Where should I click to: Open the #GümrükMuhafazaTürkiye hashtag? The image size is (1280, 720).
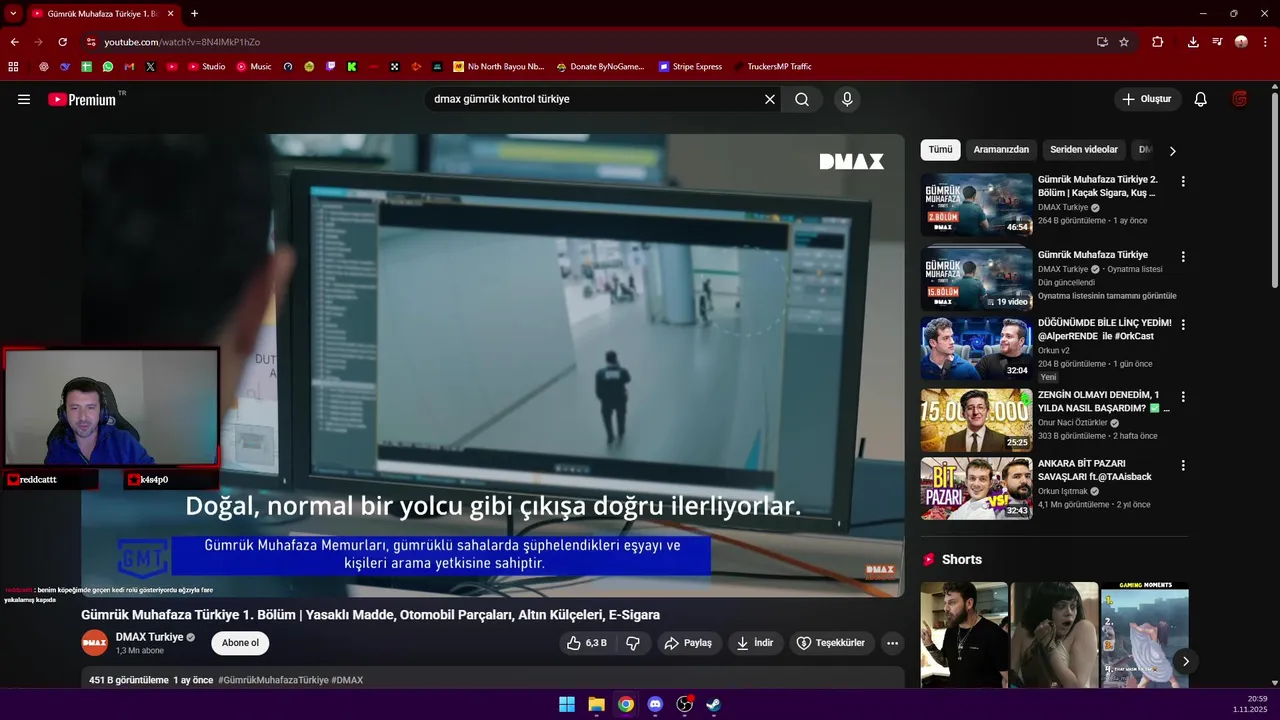coord(273,680)
